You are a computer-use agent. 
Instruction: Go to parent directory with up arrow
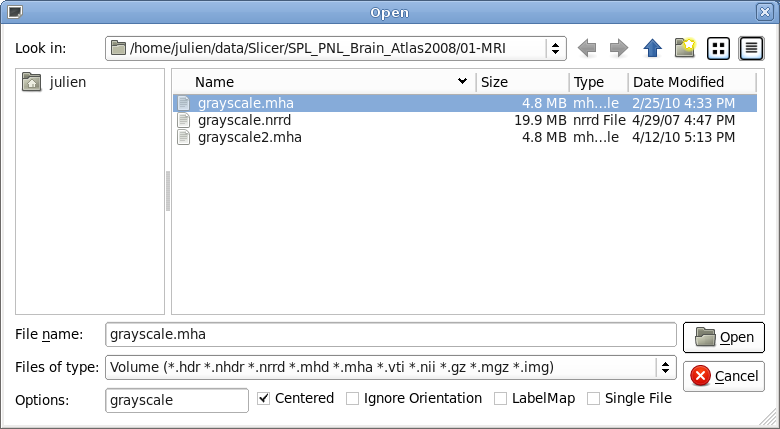point(652,48)
